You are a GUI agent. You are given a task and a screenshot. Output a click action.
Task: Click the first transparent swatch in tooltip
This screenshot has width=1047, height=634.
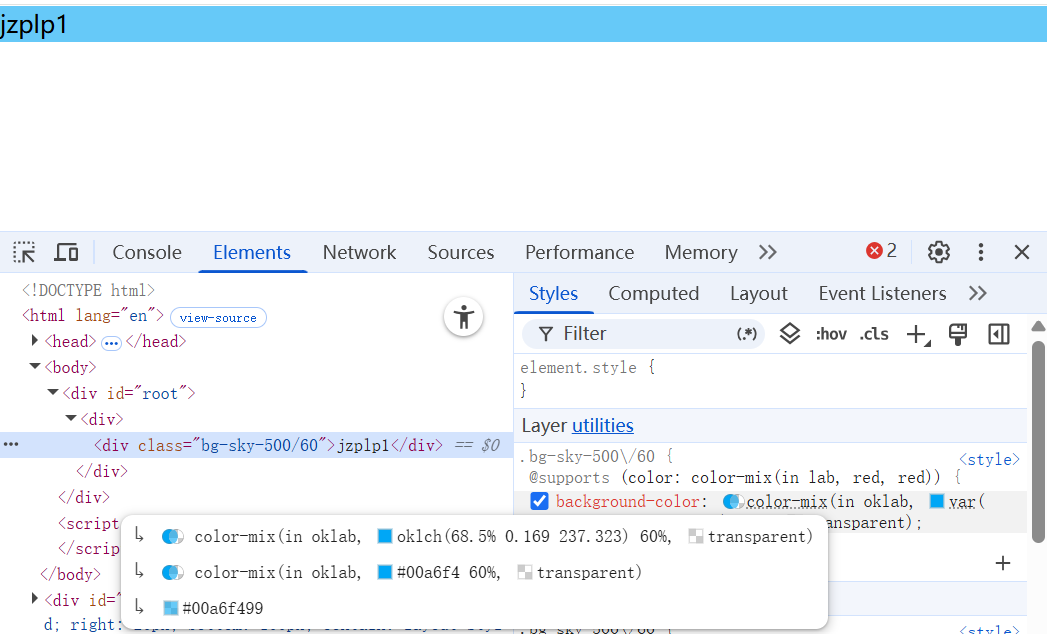pos(696,536)
